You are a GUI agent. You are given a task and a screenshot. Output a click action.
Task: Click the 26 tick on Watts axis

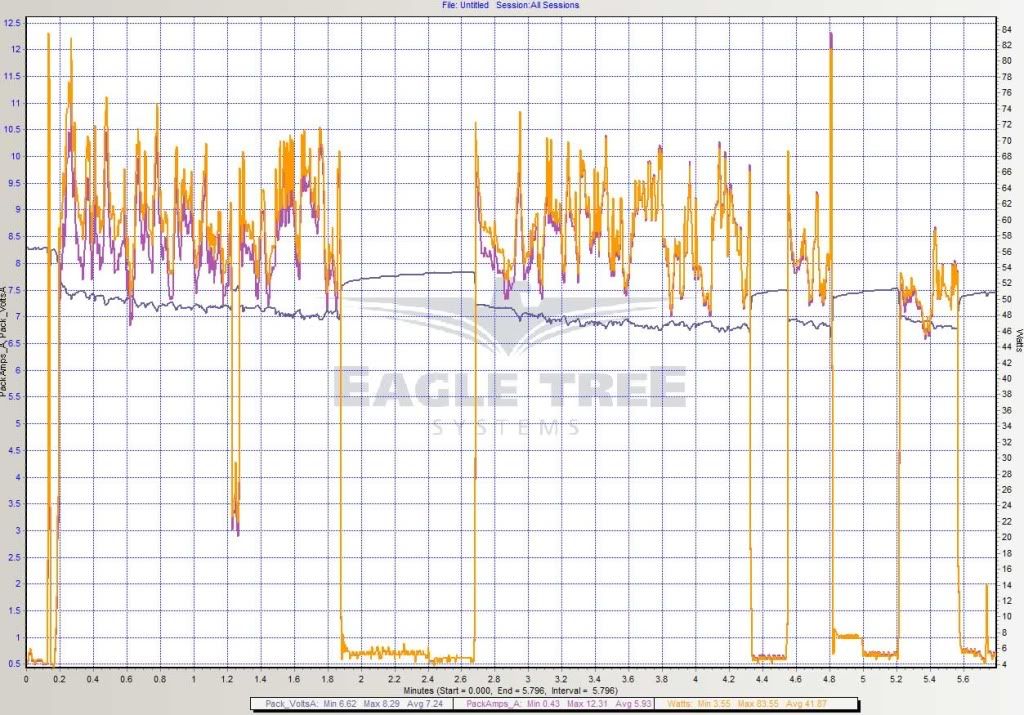1006,489
